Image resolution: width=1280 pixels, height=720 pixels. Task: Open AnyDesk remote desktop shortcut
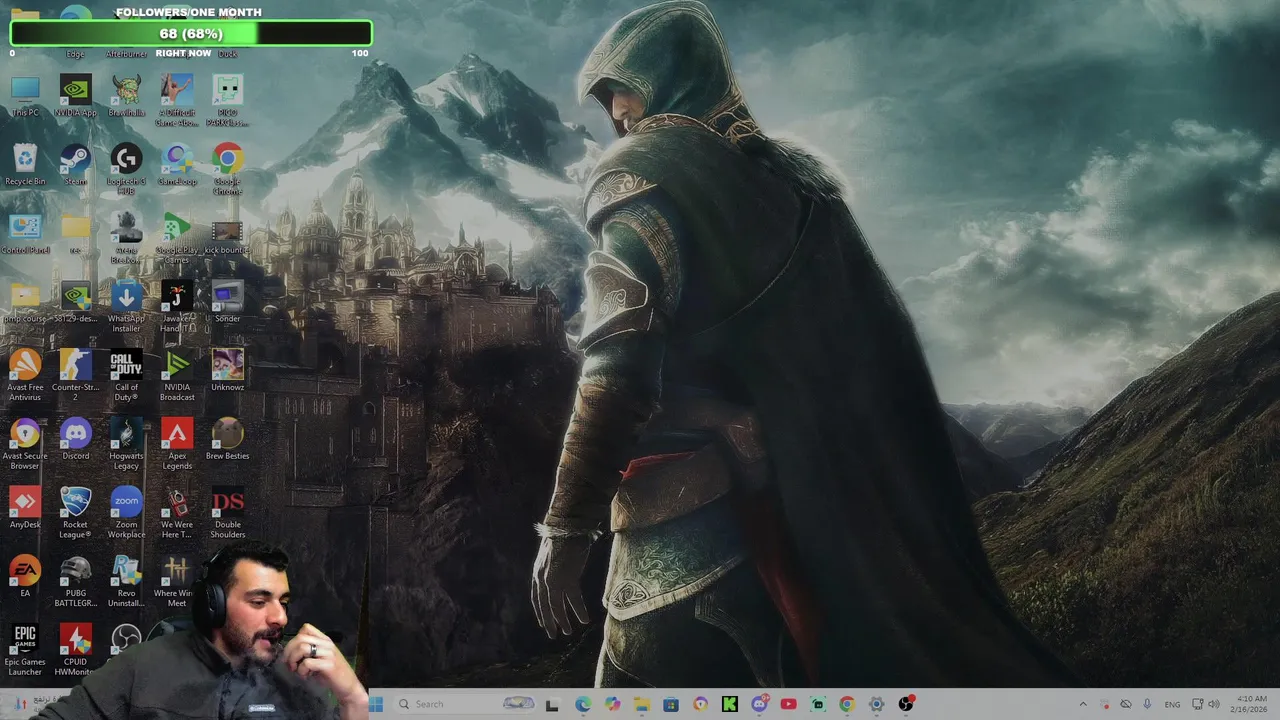pyautogui.click(x=25, y=509)
